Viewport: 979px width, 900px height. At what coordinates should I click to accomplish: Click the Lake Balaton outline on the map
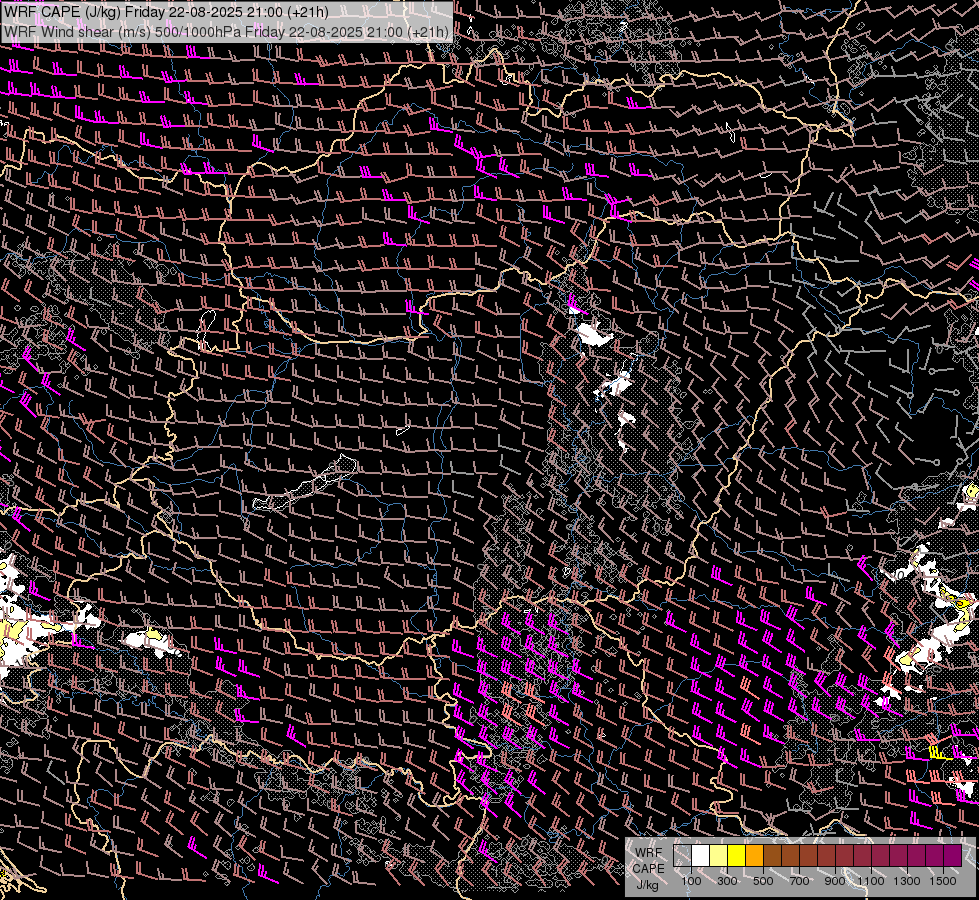306,483
